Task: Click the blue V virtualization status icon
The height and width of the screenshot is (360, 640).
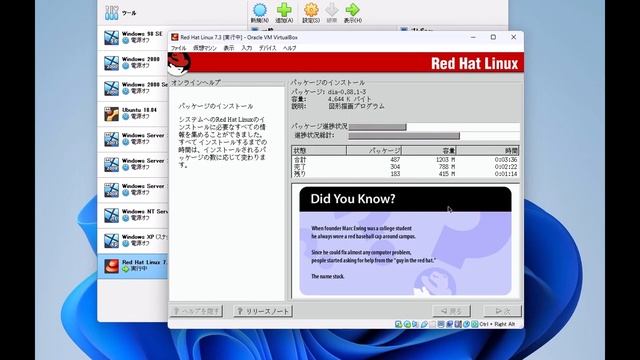Action: pyautogui.click(x=467, y=324)
